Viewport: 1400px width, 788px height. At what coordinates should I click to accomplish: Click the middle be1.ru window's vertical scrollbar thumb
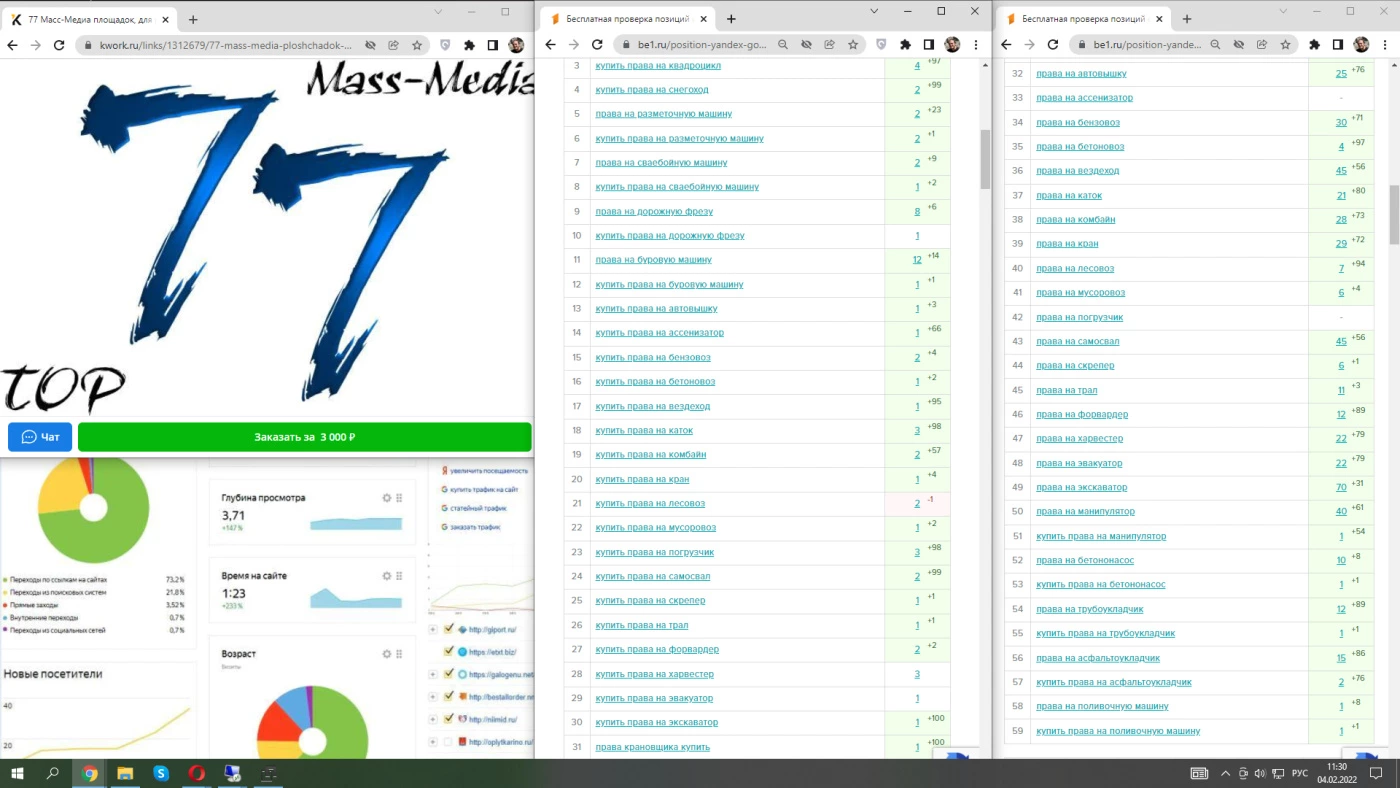point(985,160)
